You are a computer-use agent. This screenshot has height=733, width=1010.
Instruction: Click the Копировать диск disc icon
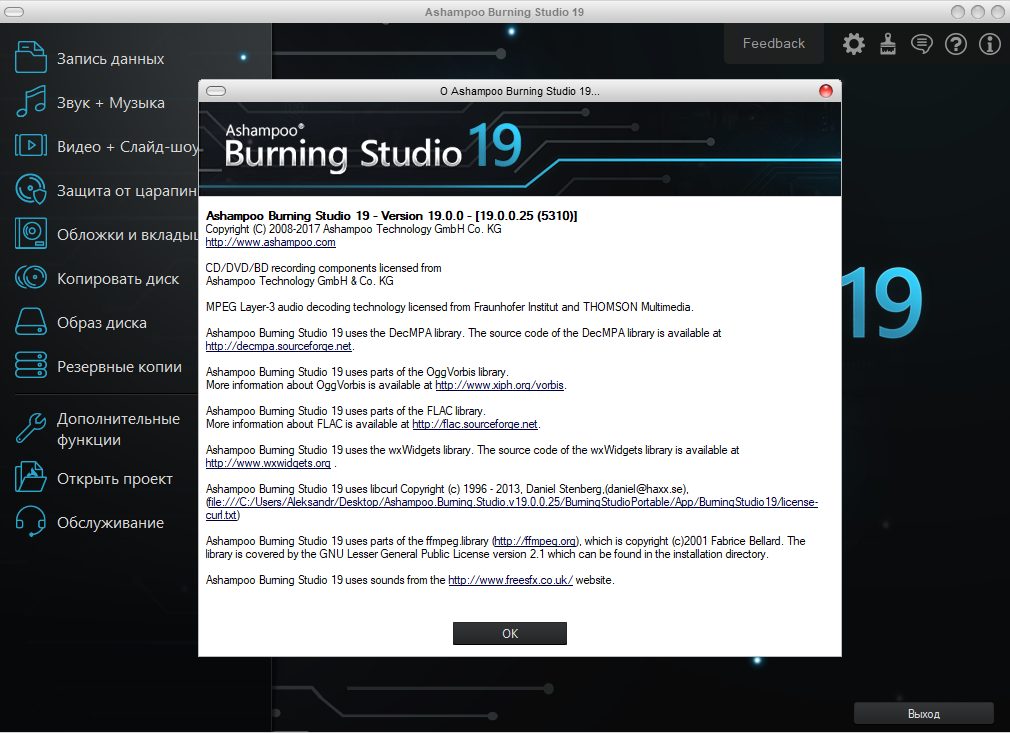pos(30,278)
